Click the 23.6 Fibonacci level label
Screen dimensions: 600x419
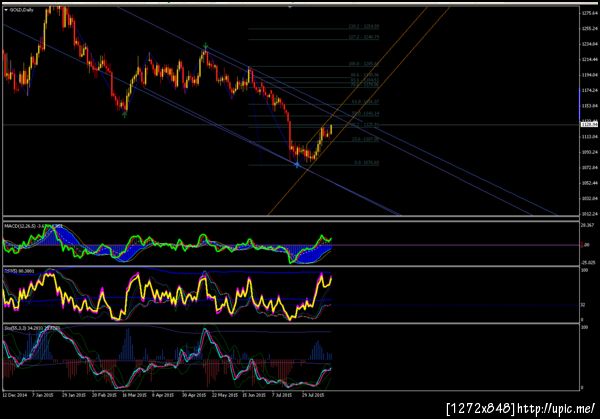click(365, 140)
